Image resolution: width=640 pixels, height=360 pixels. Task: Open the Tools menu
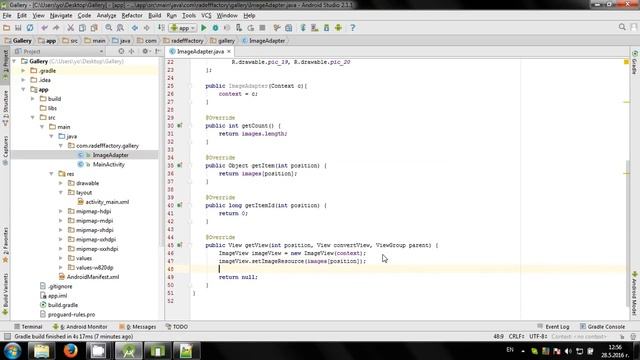(189, 16)
